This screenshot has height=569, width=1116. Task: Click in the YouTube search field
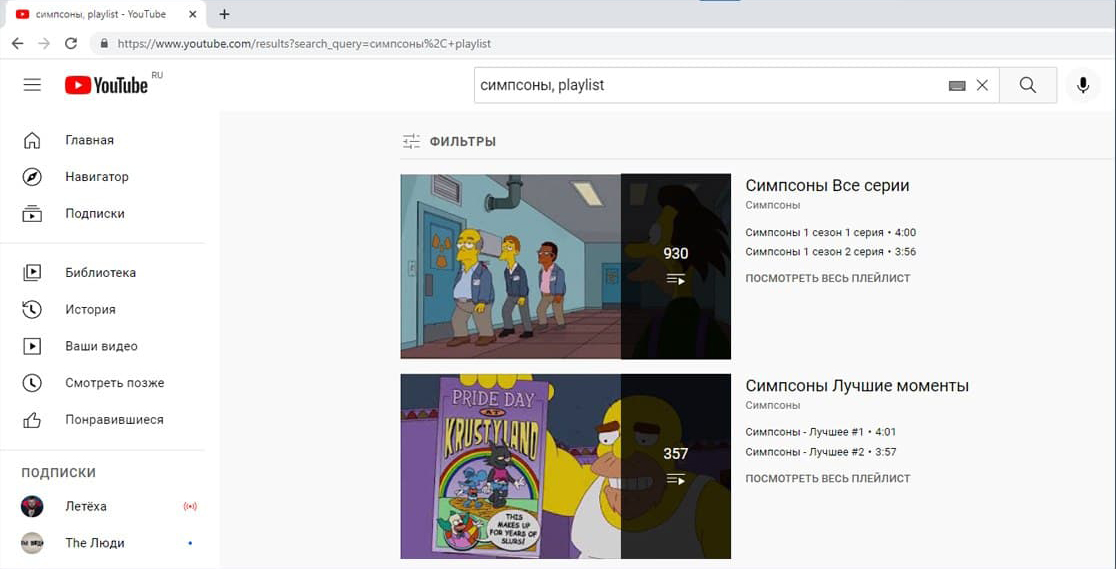[x=712, y=85]
